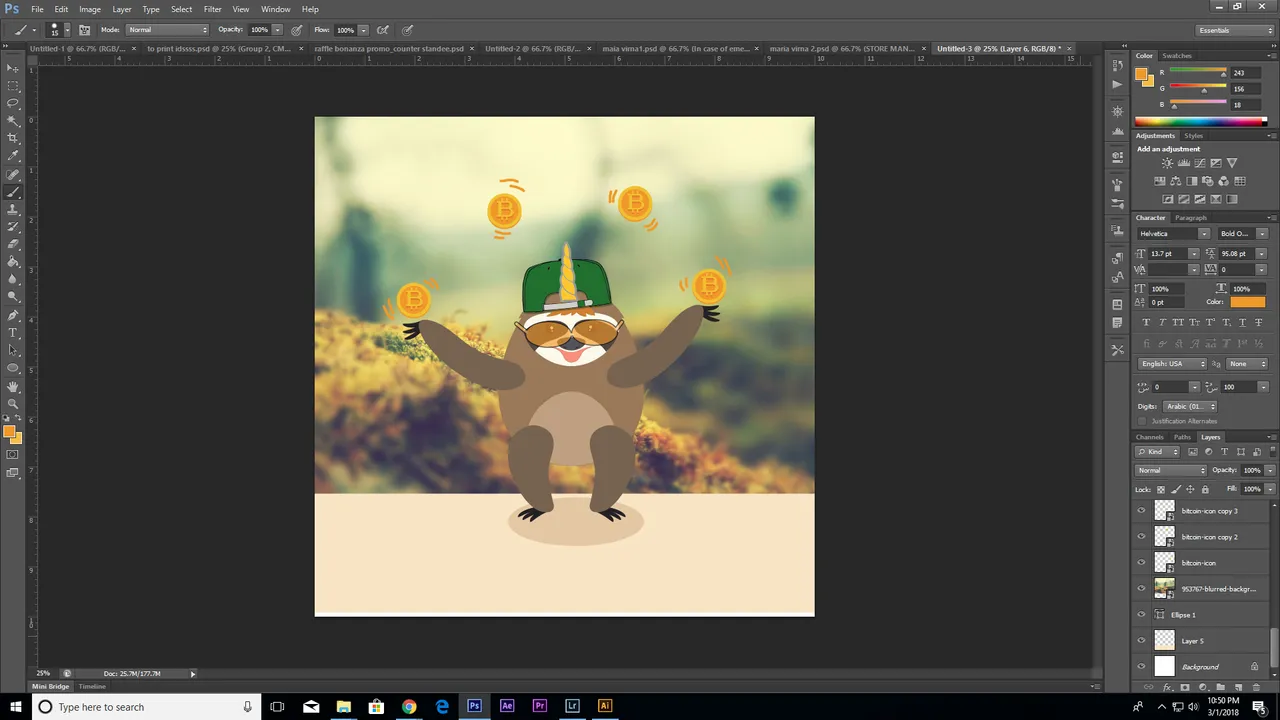Open the Layer menu
This screenshot has height=720, width=1280.
coord(121,9)
